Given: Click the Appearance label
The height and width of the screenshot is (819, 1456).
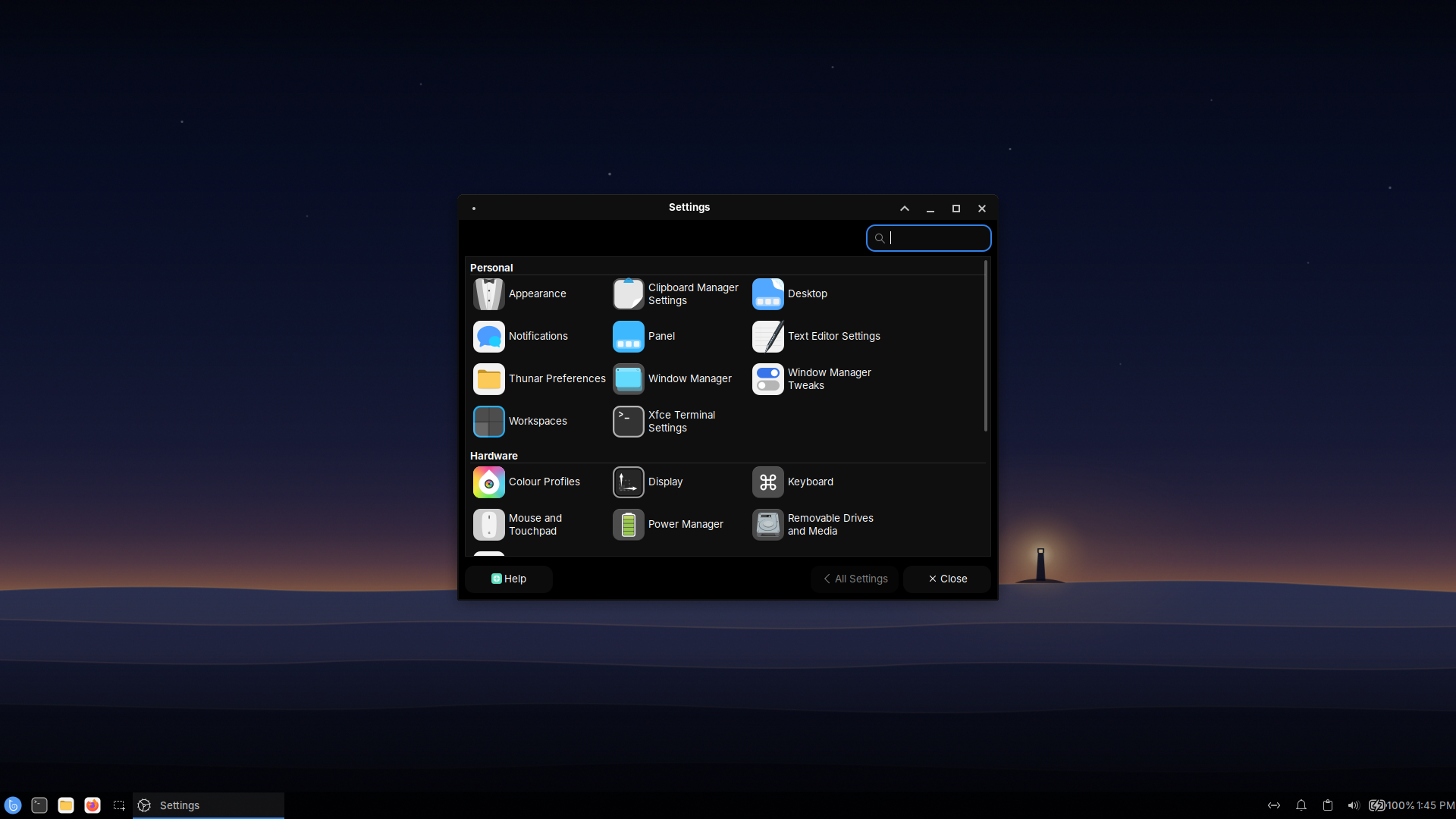Looking at the screenshot, I should click(x=537, y=294).
